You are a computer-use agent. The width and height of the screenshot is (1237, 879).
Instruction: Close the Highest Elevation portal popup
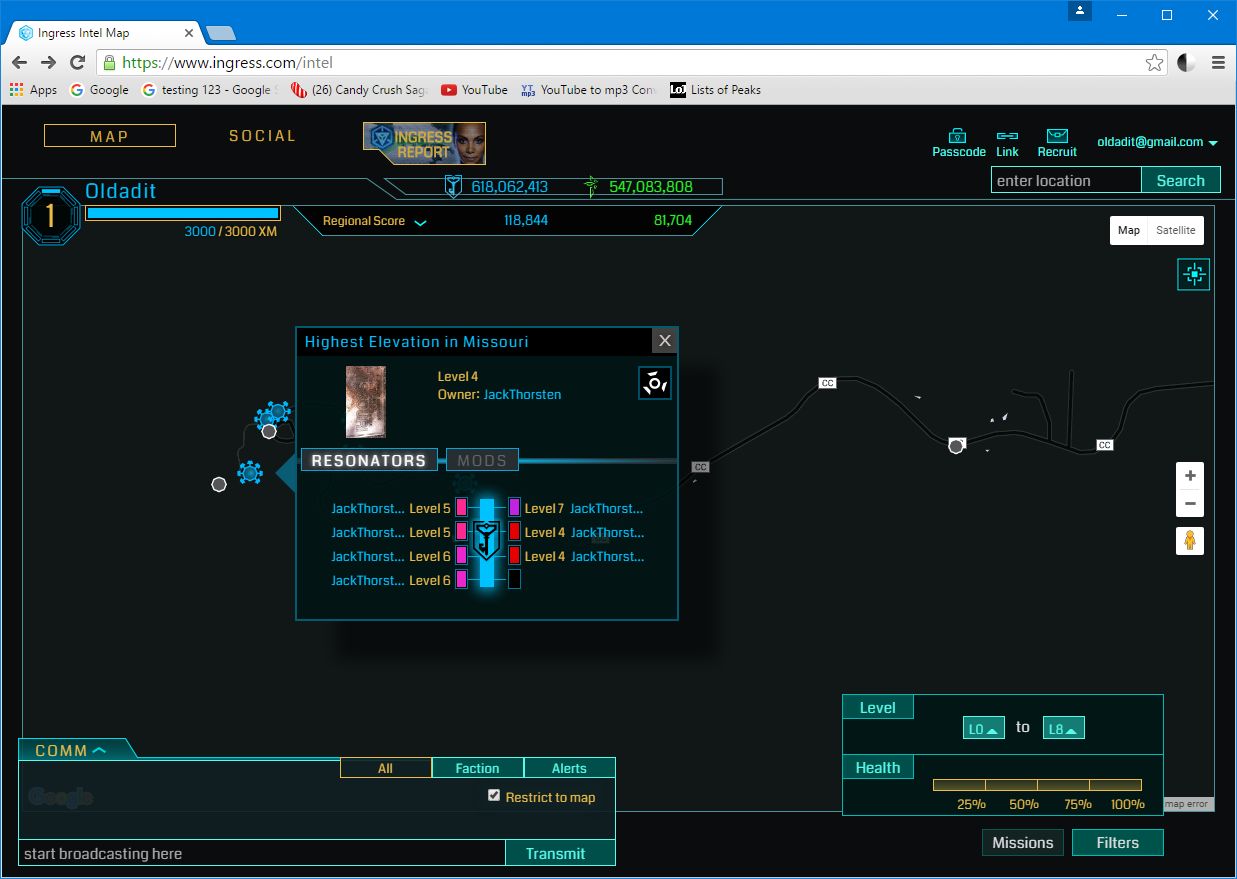pos(664,341)
